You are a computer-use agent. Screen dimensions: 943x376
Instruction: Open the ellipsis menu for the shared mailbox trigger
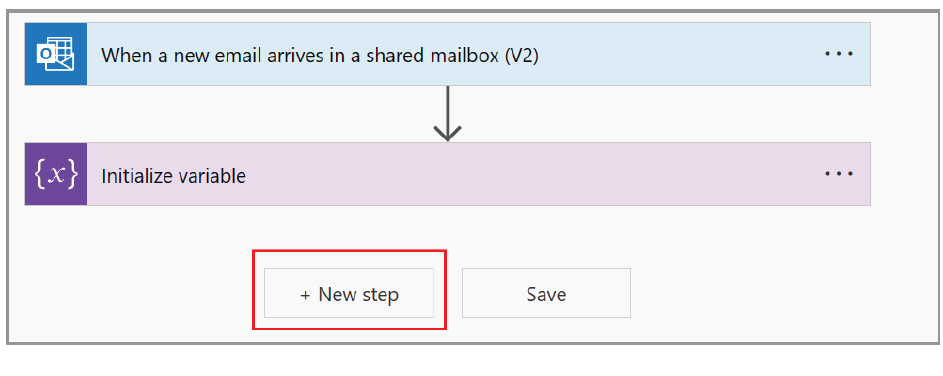(839, 54)
